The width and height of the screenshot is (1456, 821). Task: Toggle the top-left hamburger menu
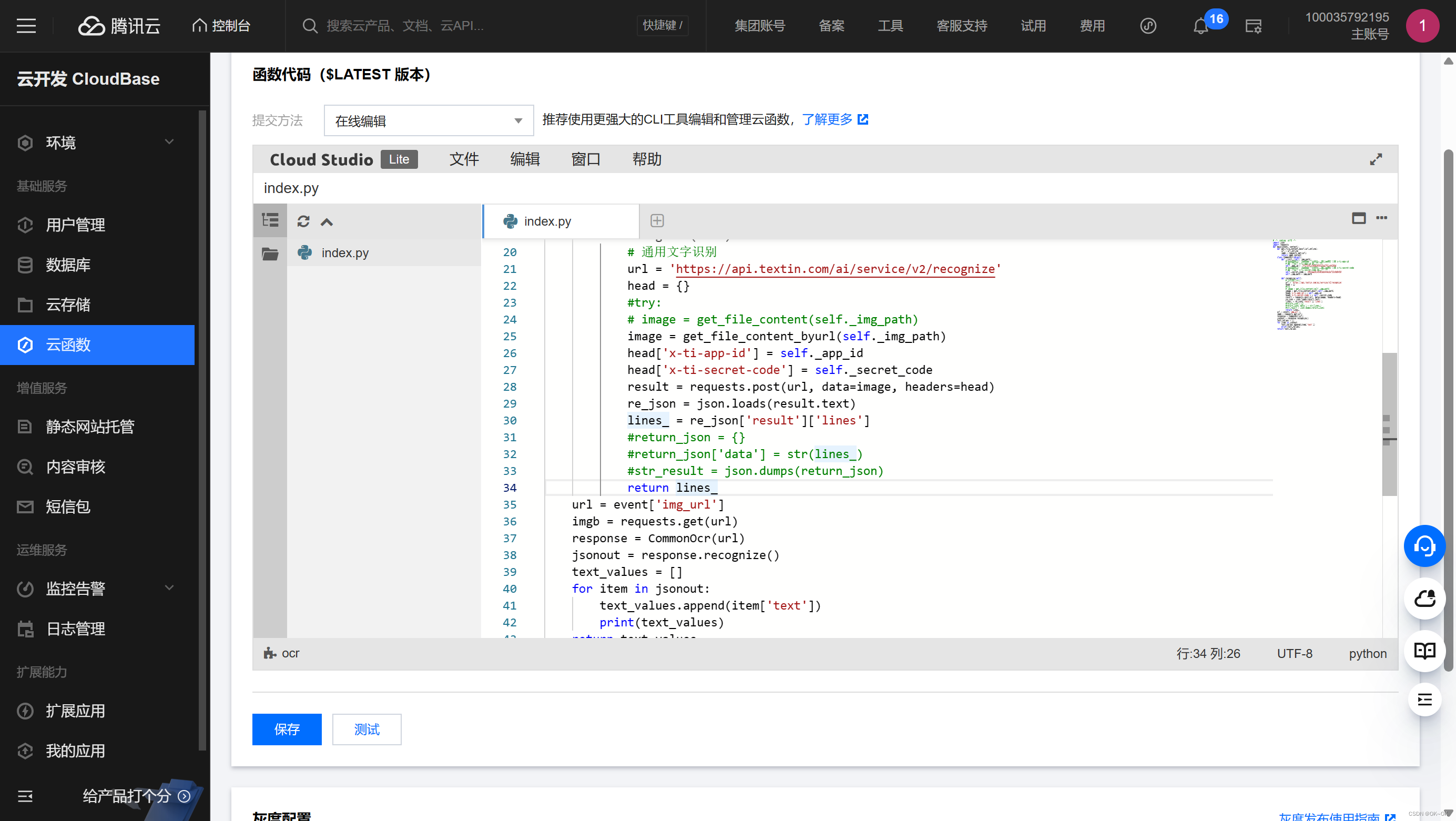tap(26, 26)
